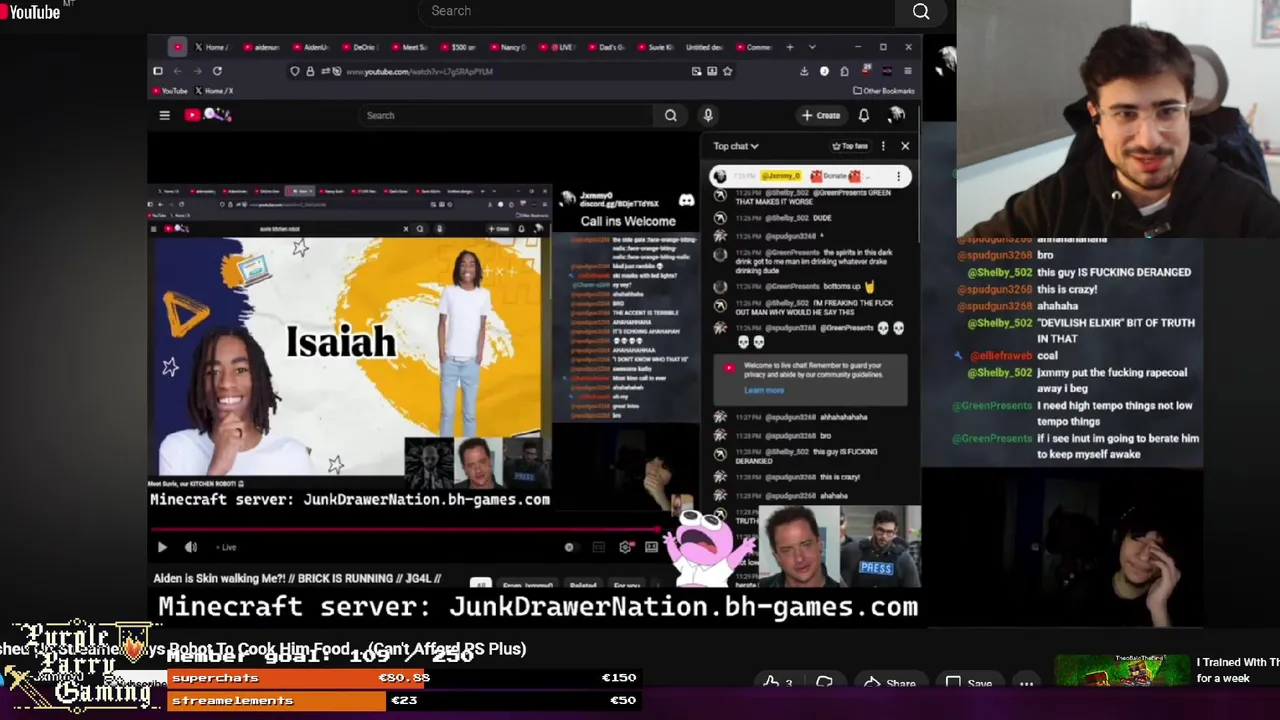Click the YouTube logo at top left

point(32,11)
